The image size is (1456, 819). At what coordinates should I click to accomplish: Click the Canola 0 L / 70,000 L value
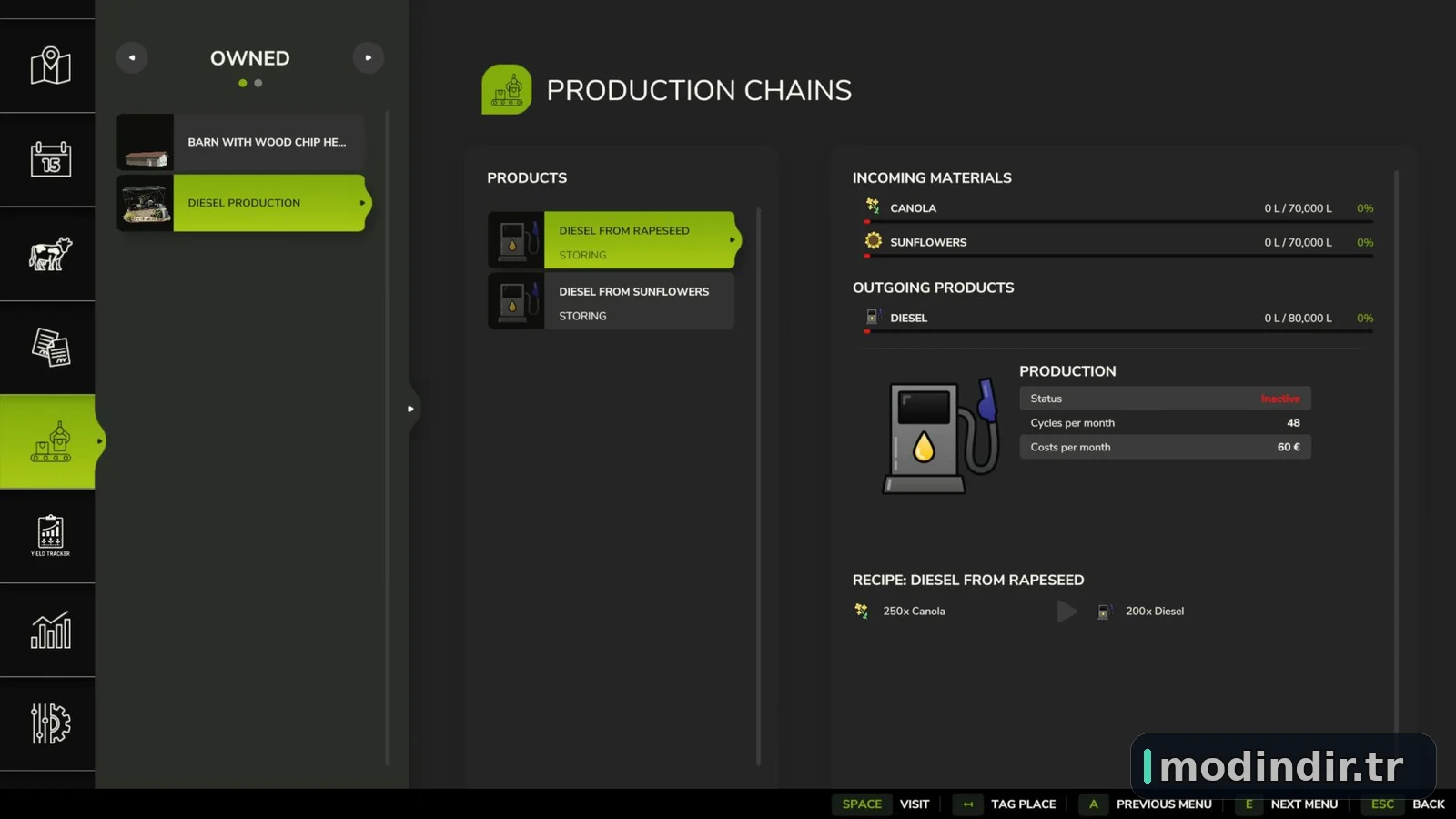1298,207
